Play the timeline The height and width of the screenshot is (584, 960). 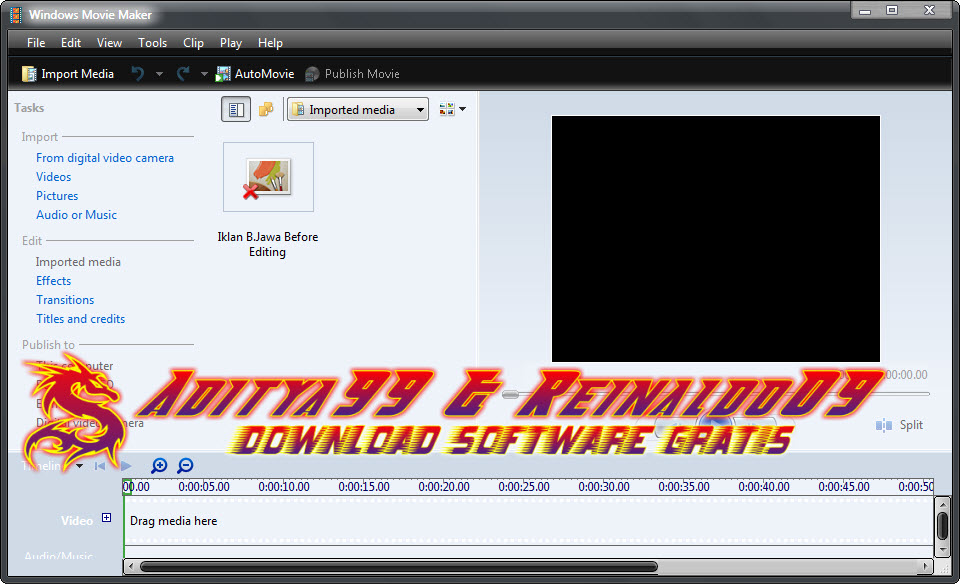point(126,466)
